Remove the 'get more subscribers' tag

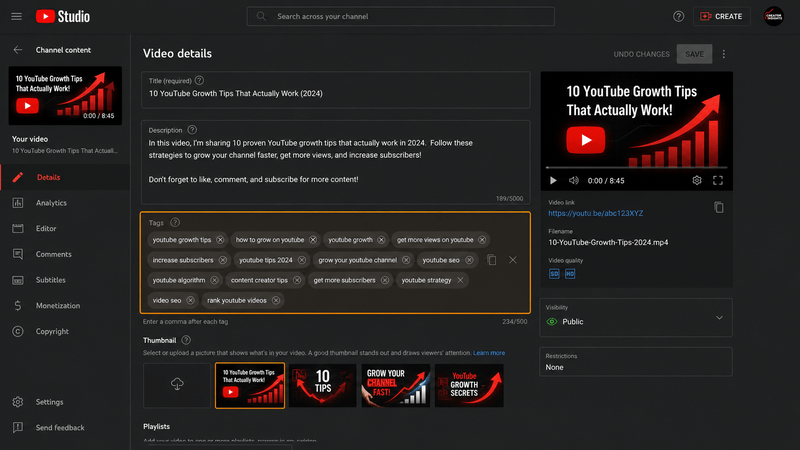[385, 280]
